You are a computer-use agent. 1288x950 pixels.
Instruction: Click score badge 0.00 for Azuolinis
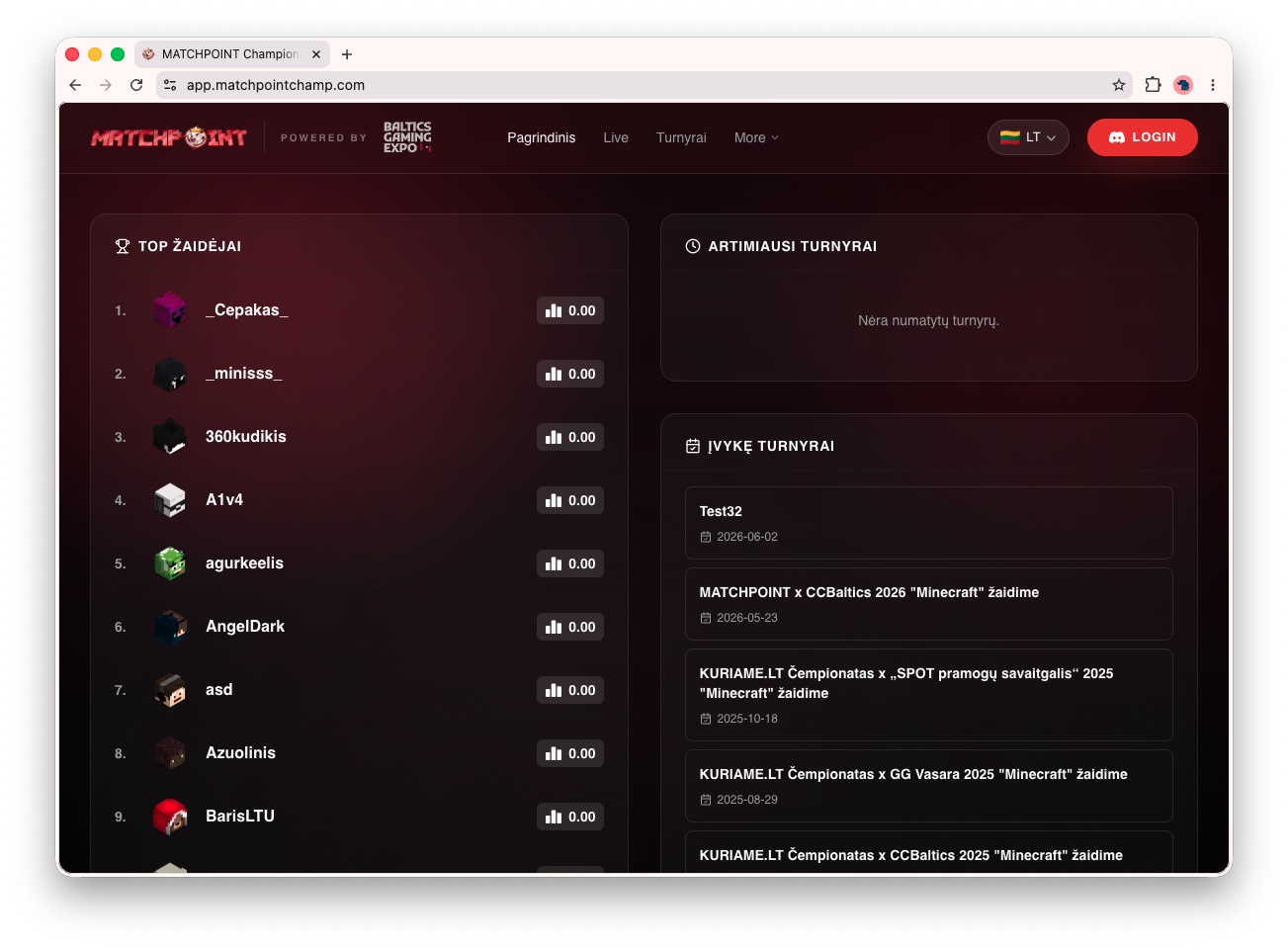pos(570,753)
